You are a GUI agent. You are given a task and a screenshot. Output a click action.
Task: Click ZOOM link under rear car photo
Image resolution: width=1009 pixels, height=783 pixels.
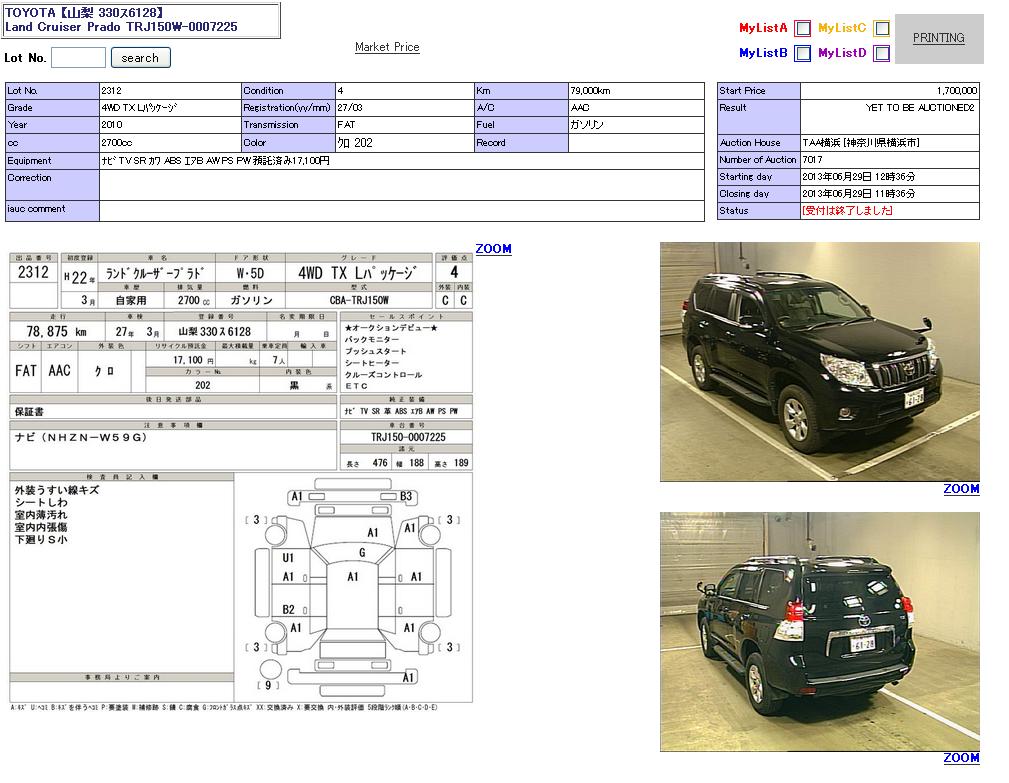[x=961, y=758]
